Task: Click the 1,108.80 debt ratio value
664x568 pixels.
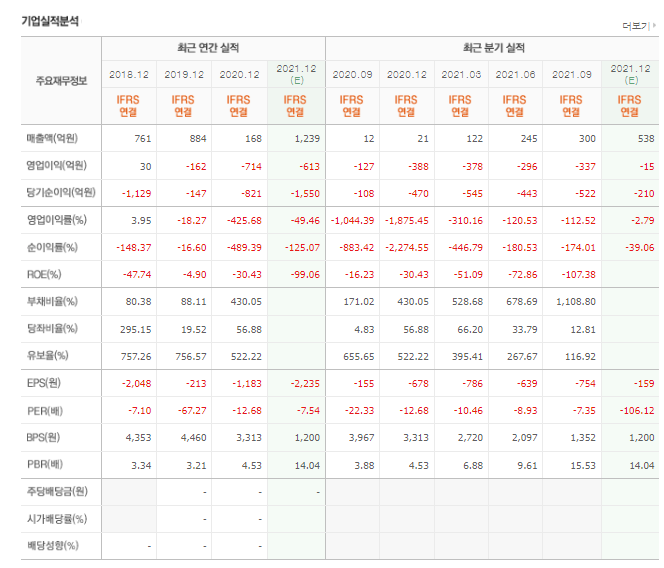Action: 575,302
